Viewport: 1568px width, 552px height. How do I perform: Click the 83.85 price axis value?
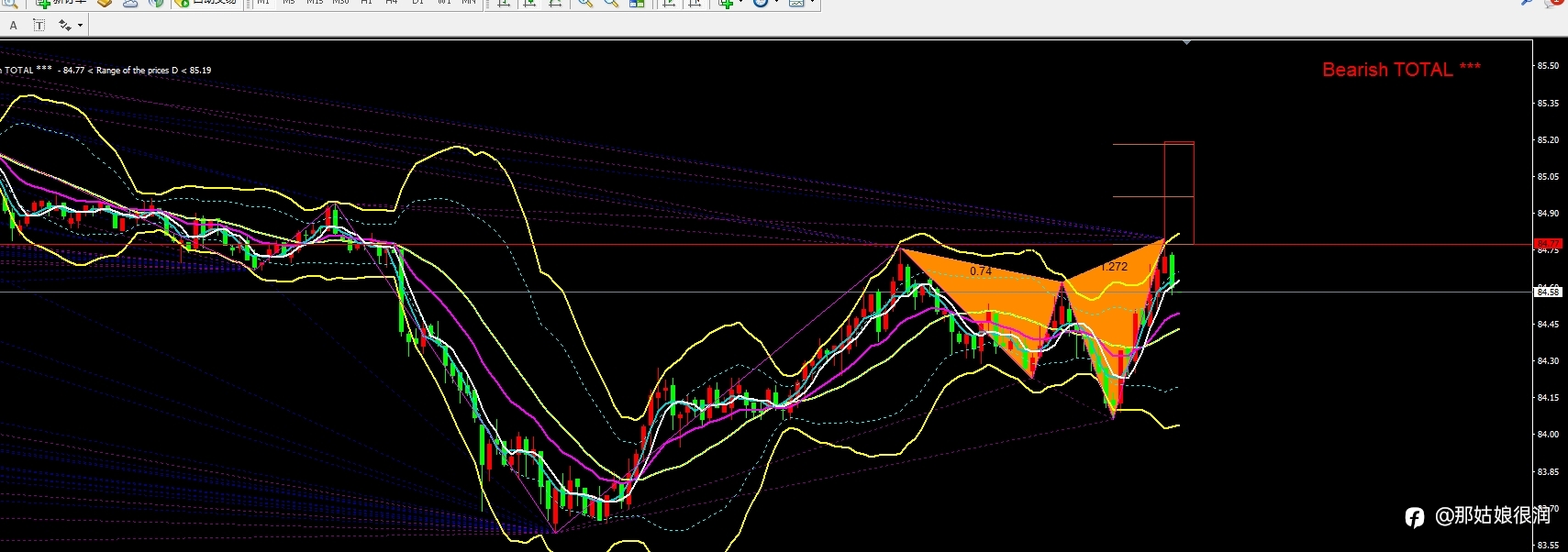[1548, 472]
